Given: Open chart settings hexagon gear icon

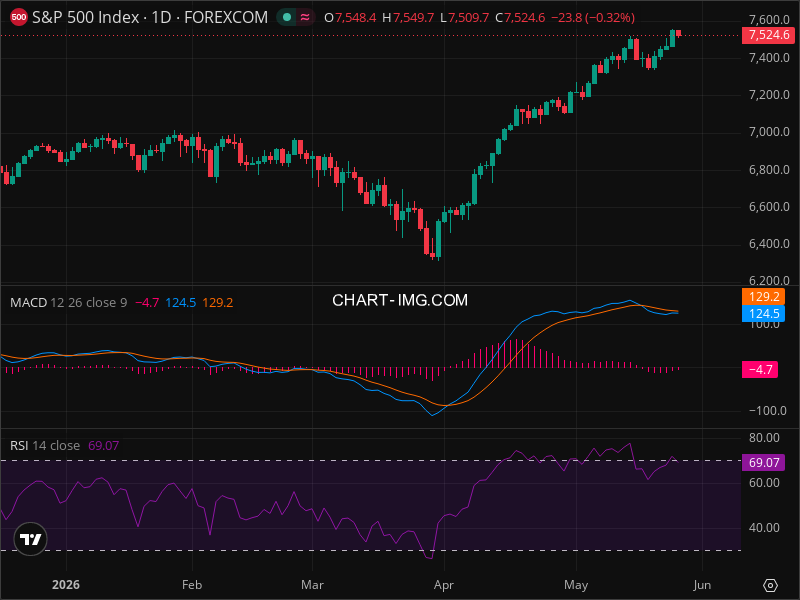Looking at the screenshot, I should [770, 585].
